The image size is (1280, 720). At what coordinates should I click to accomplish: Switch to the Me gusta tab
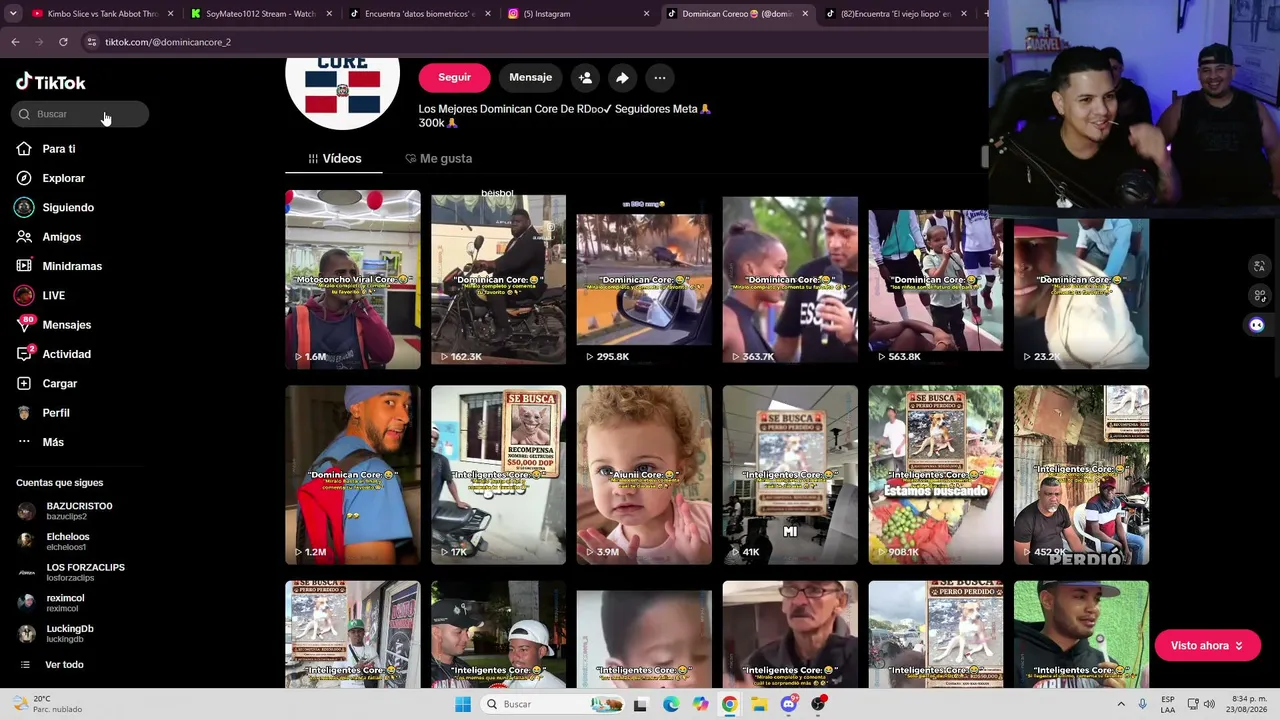tap(439, 158)
